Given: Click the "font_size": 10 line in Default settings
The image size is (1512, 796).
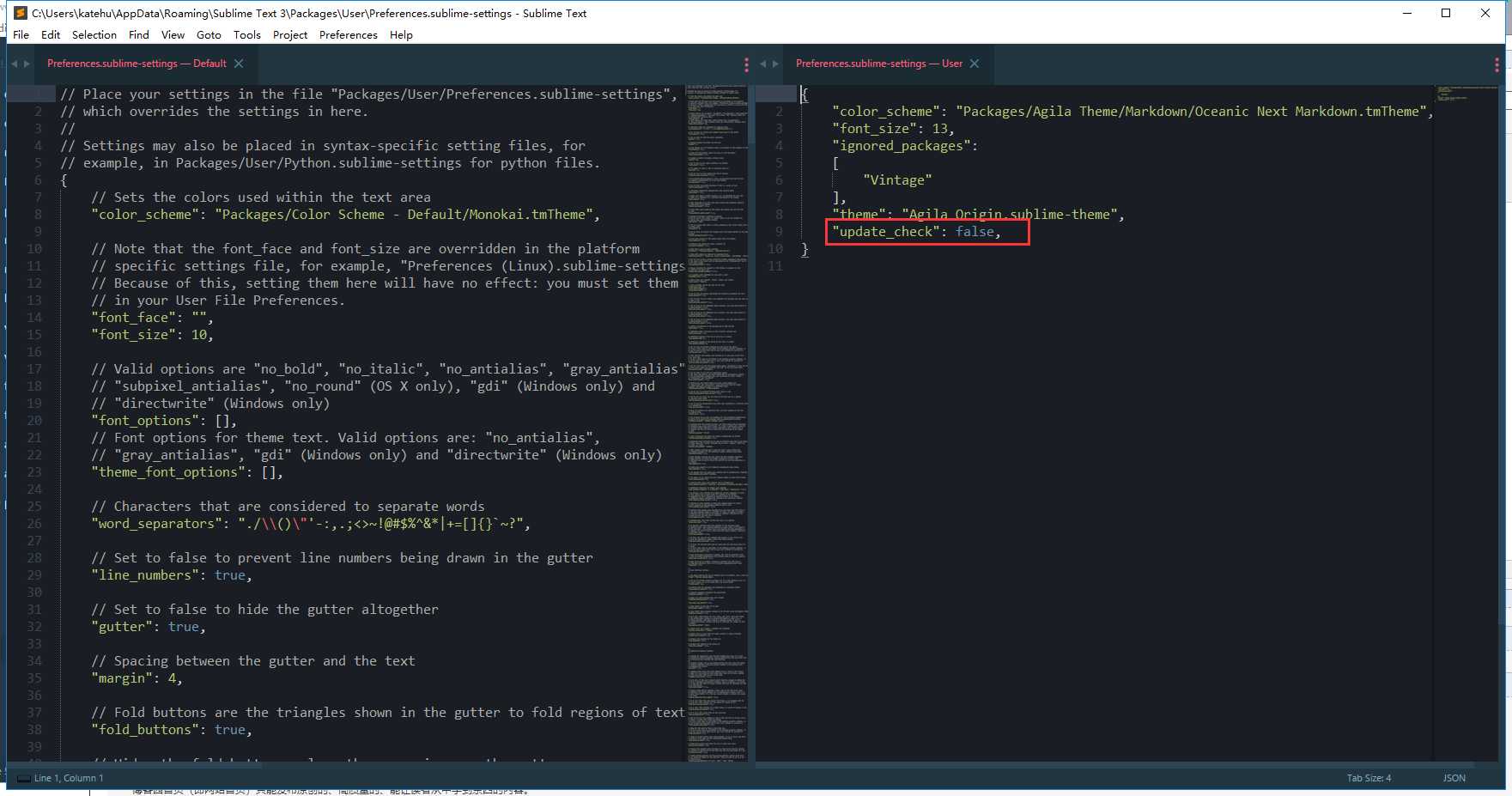Looking at the screenshot, I should (152, 335).
